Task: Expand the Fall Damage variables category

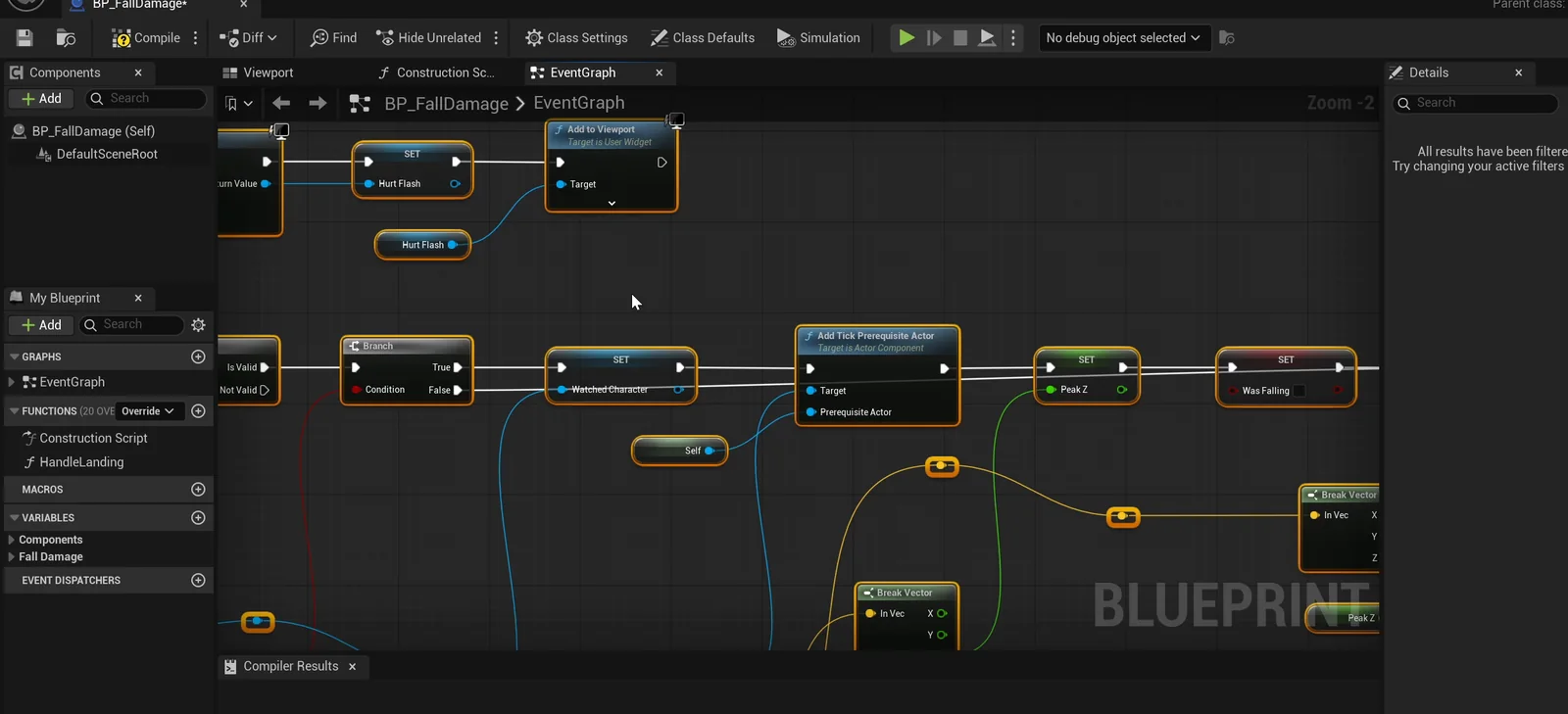Action: coord(11,557)
